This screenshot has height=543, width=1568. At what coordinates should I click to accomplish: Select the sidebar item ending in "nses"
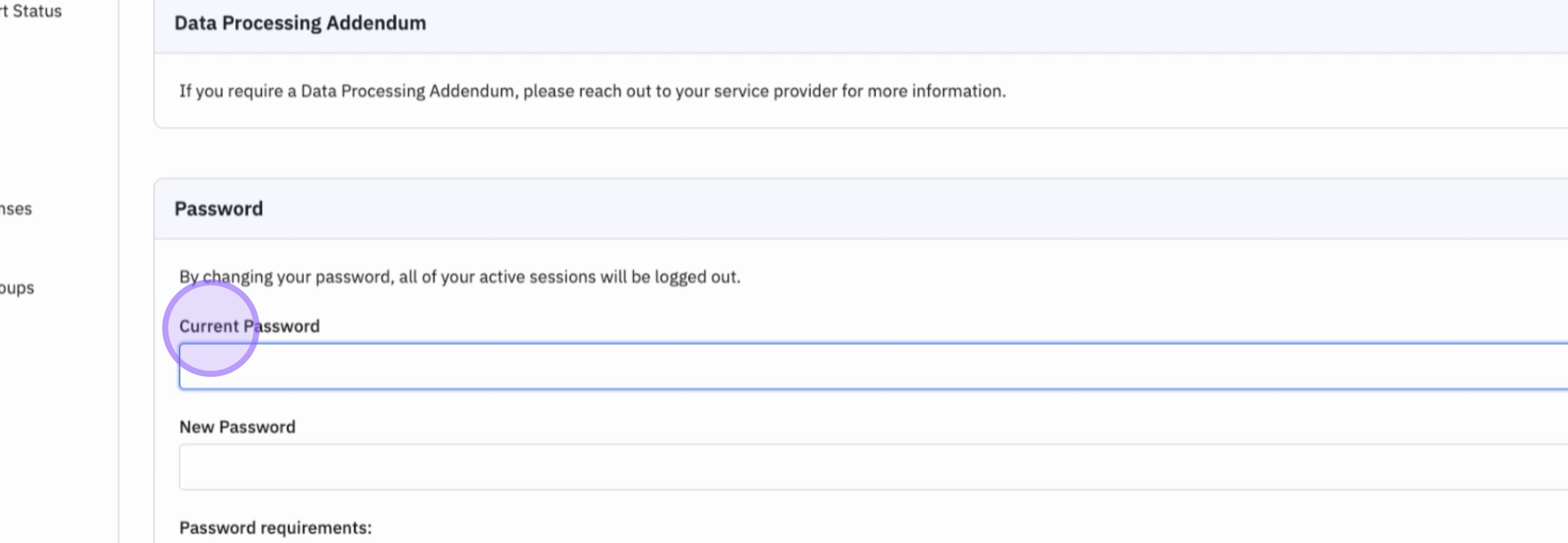(16, 209)
